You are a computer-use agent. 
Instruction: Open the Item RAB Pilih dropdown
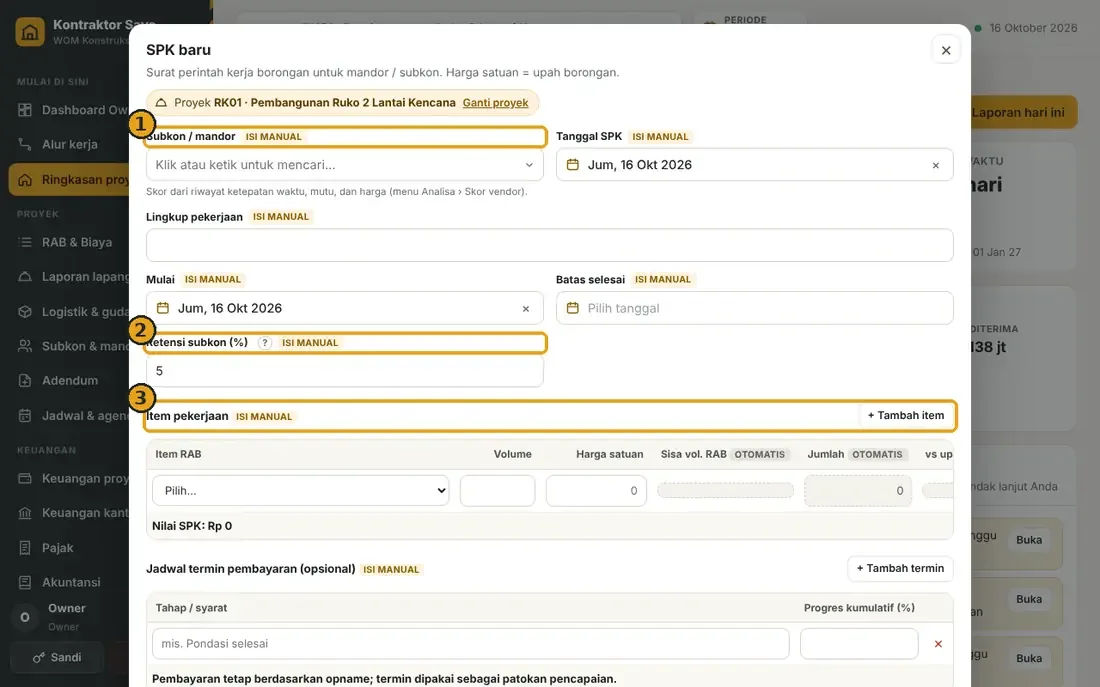click(300, 491)
